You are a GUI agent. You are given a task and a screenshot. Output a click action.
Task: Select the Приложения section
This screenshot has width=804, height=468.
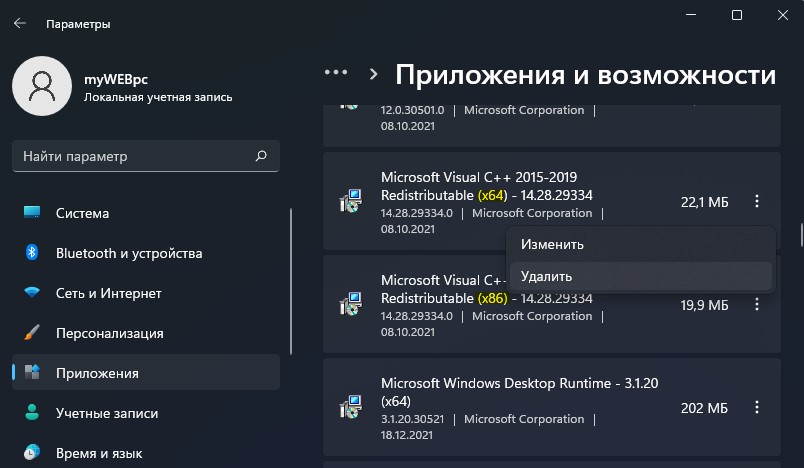click(x=146, y=373)
